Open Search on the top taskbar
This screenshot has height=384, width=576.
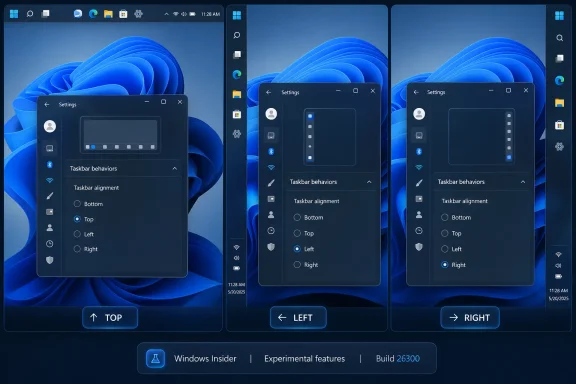[x=30, y=14]
